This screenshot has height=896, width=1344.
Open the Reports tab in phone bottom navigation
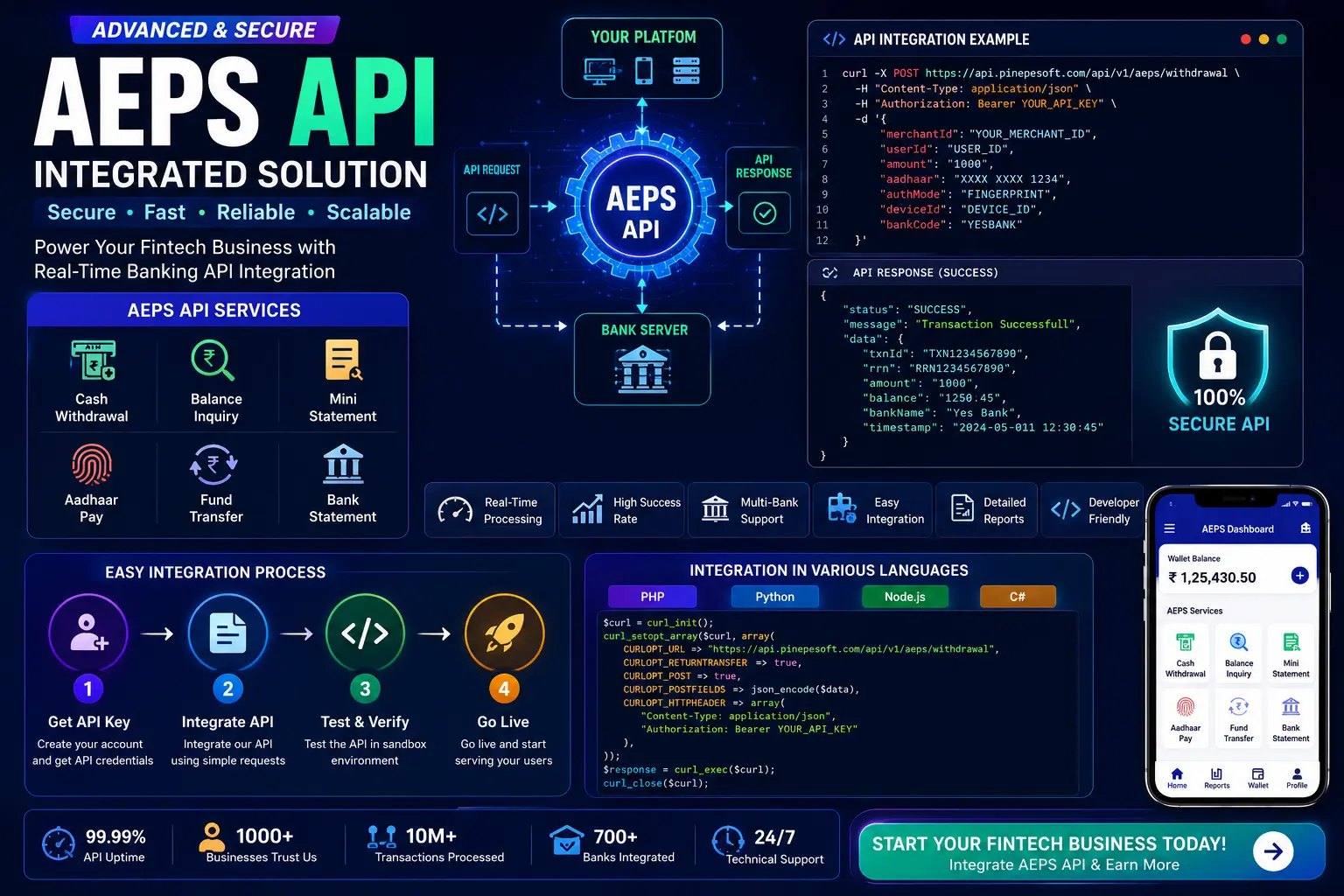pos(1216,778)
